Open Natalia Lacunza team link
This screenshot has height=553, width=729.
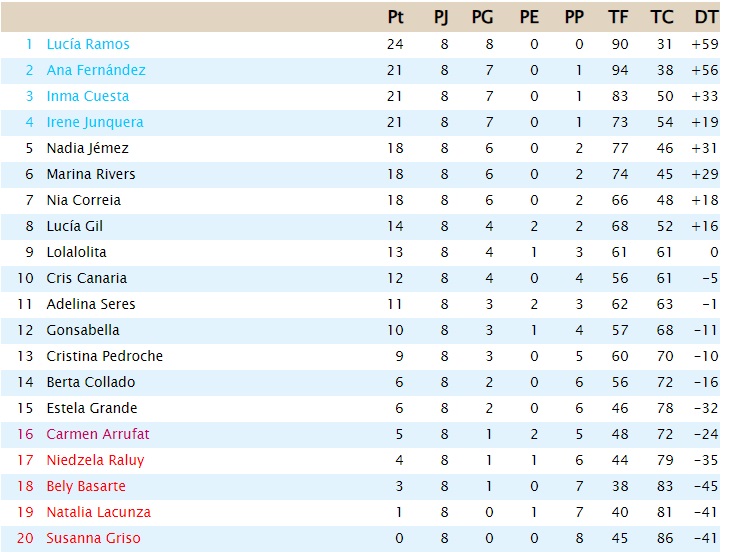point(99,513)
